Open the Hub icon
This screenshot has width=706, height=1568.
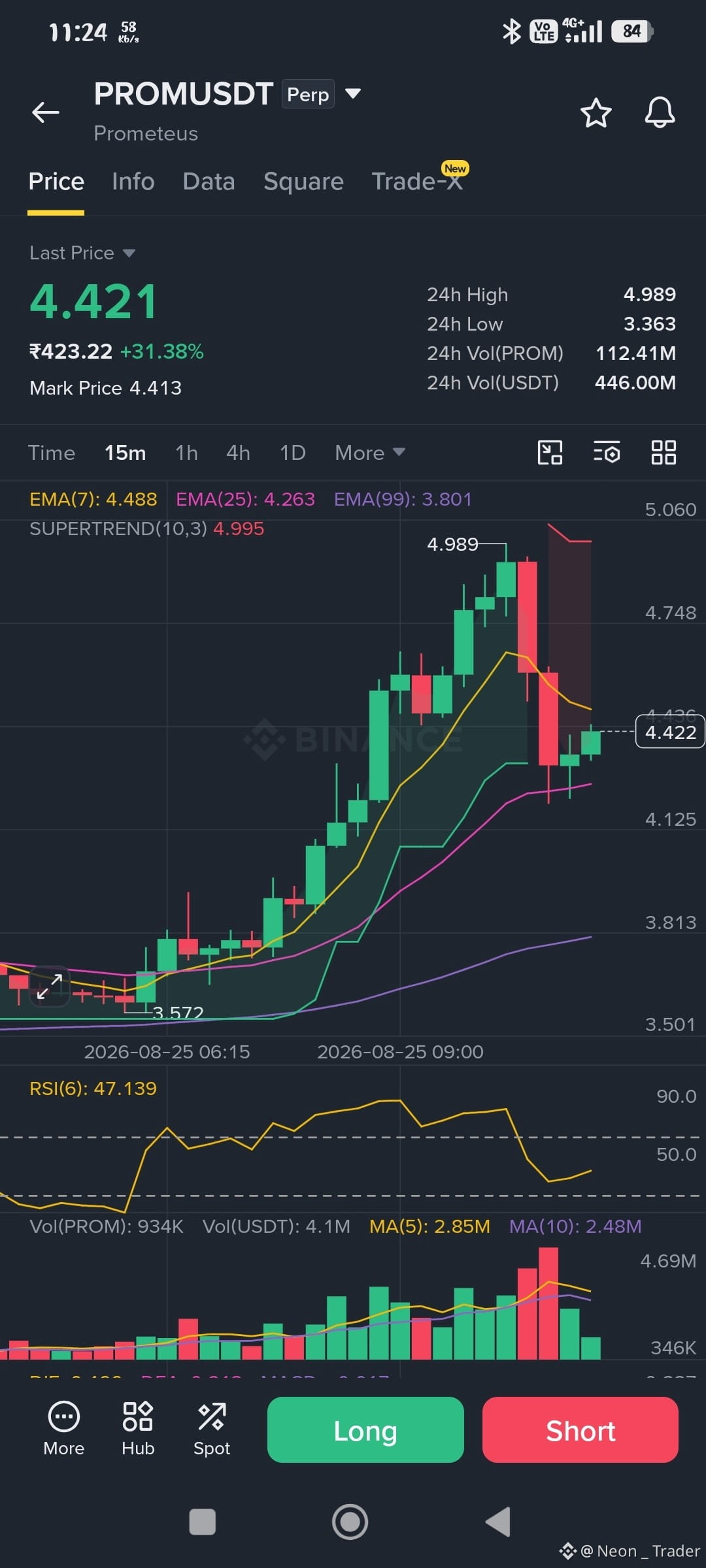click(138, 1429)
